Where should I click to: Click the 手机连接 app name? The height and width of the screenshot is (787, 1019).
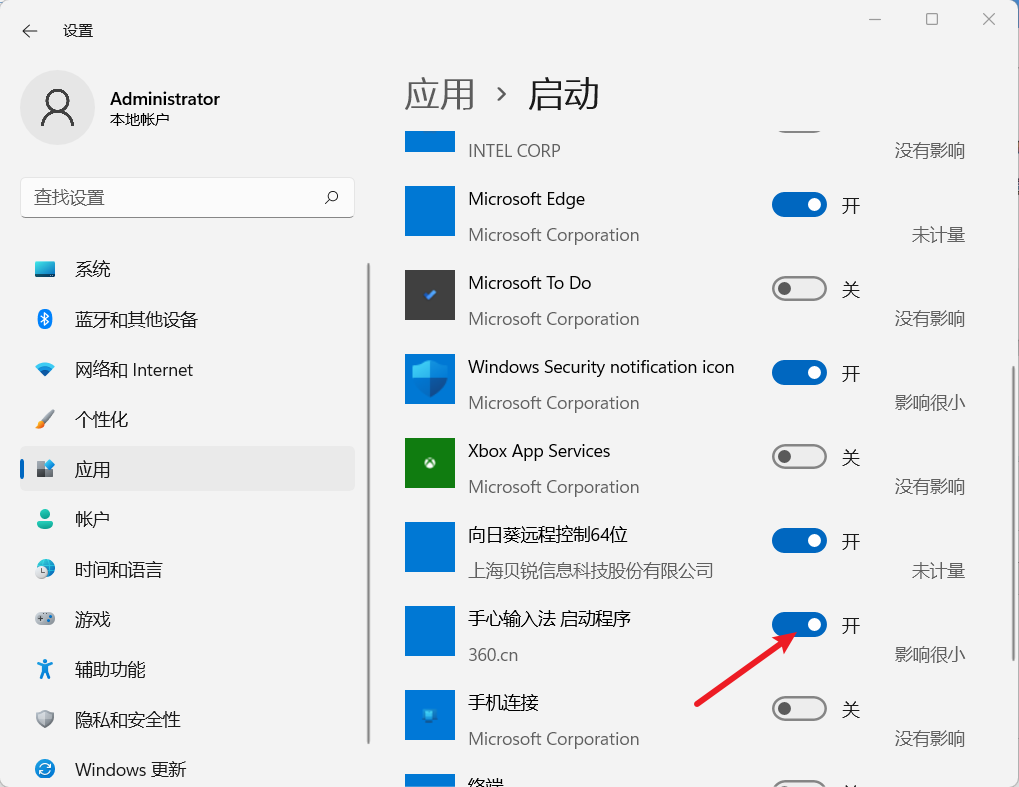pyautogui.click(x=504, y=703)
